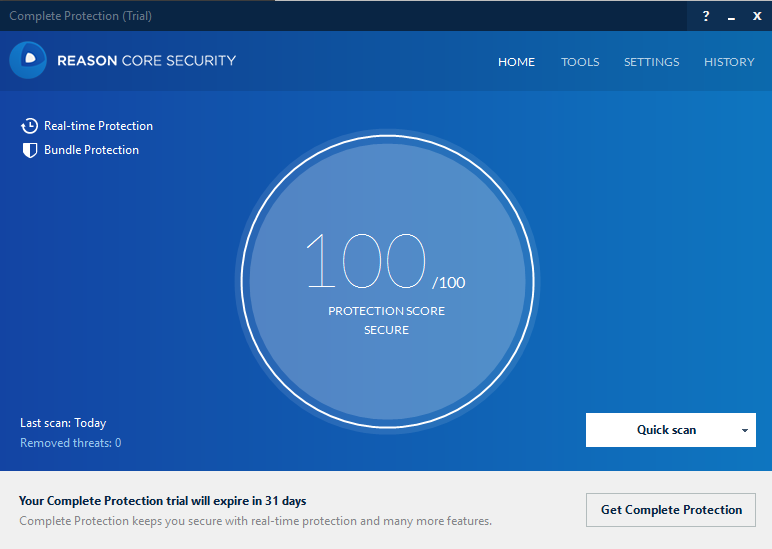Screen dimensions: 772x549
Task: Click the Real-time Protection clock icon
Action: [29, 126]
